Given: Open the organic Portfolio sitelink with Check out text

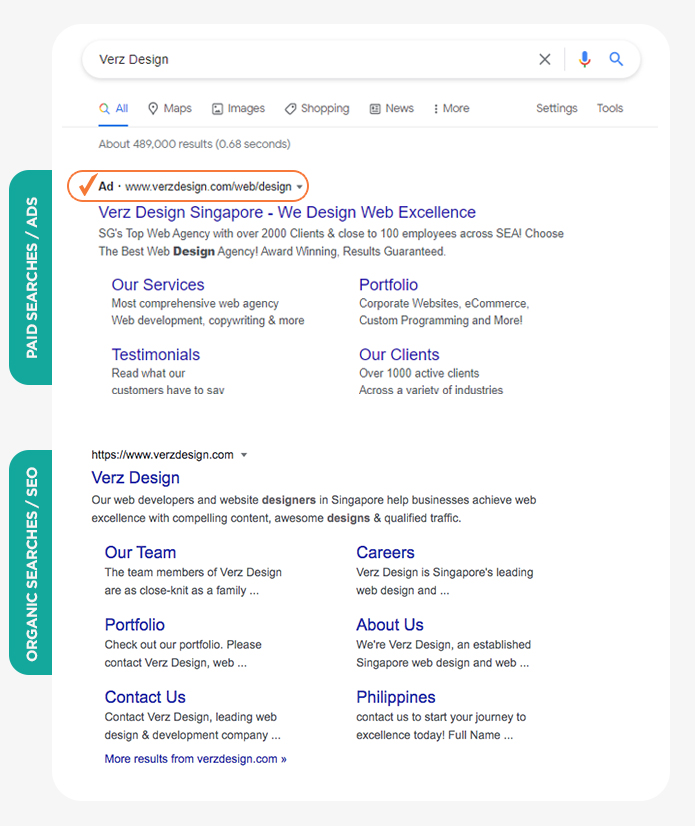Looking at the screenshot, I should pyautogui.click(x=134, y=625).
